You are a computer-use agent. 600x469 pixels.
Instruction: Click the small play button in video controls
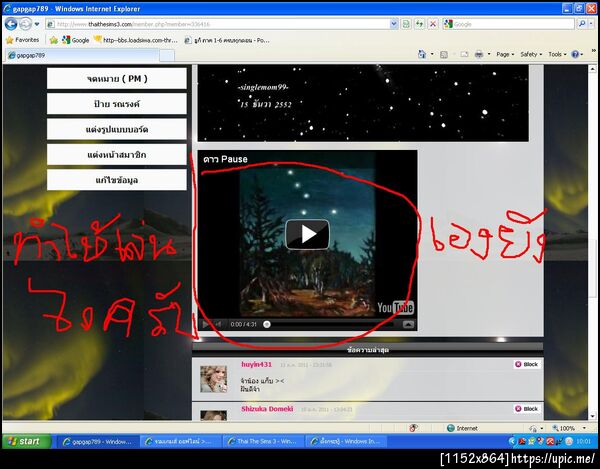(205, 324)
